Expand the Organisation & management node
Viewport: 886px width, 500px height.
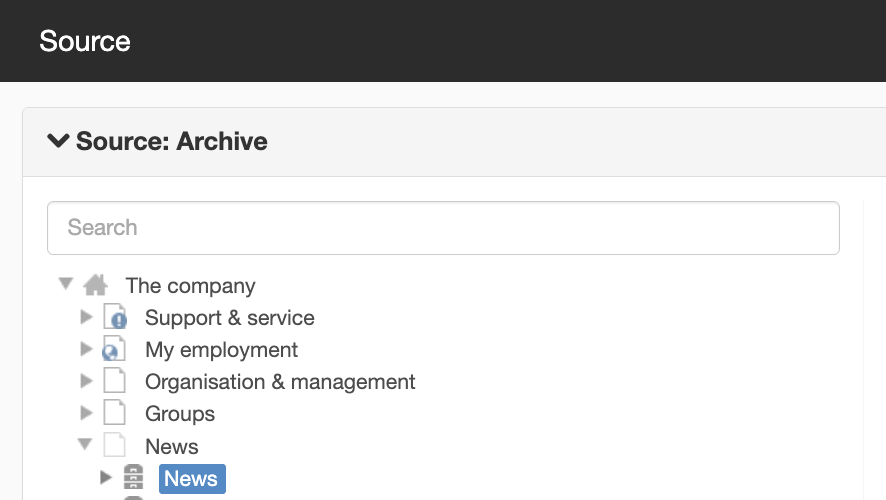pyautogui.click(x=86, y=381)
